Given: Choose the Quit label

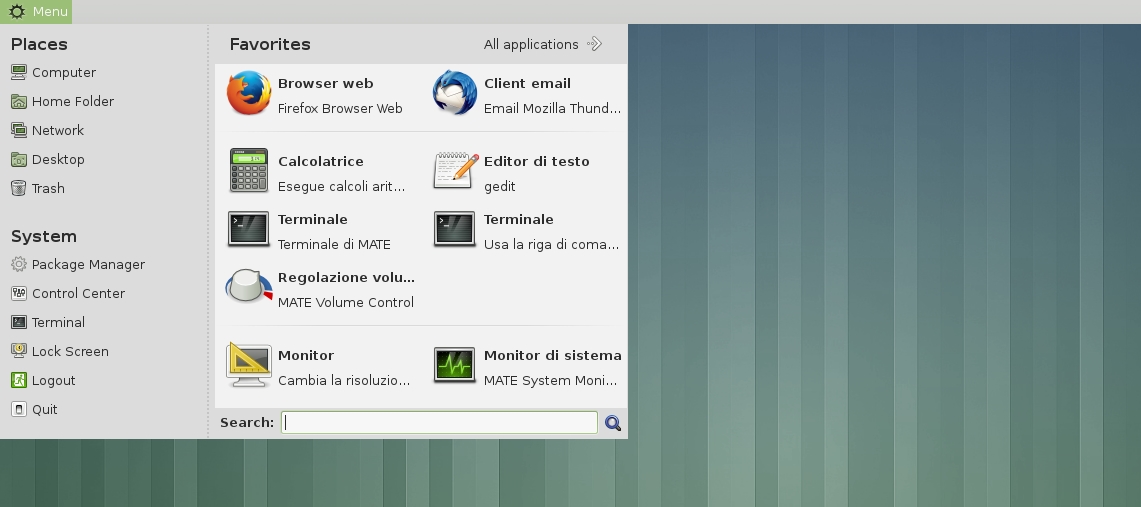Looking at the screenshot, I should click(45, 410).
